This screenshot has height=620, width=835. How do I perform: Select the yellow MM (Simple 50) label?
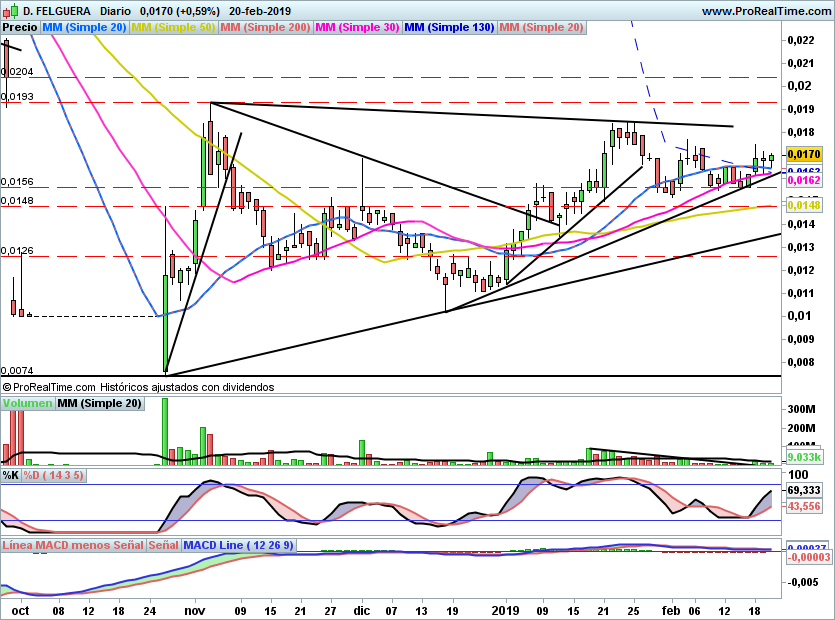point(173,27)
